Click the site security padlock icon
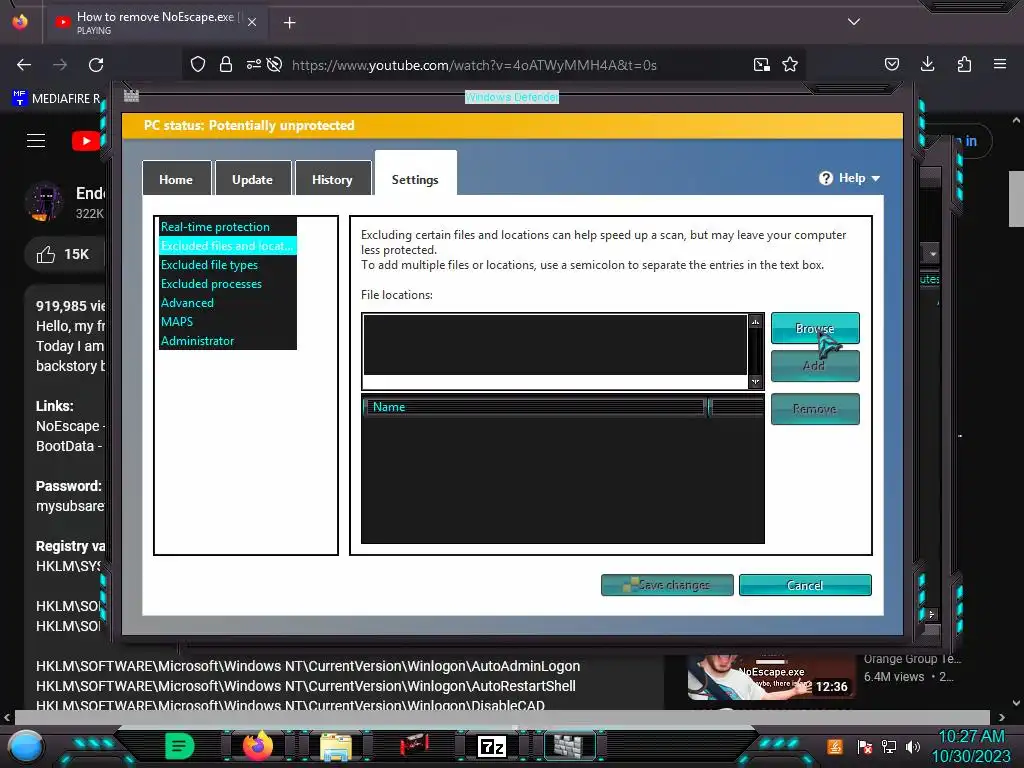The height and width of the screenshot is (768, 1024). [226, 64]
